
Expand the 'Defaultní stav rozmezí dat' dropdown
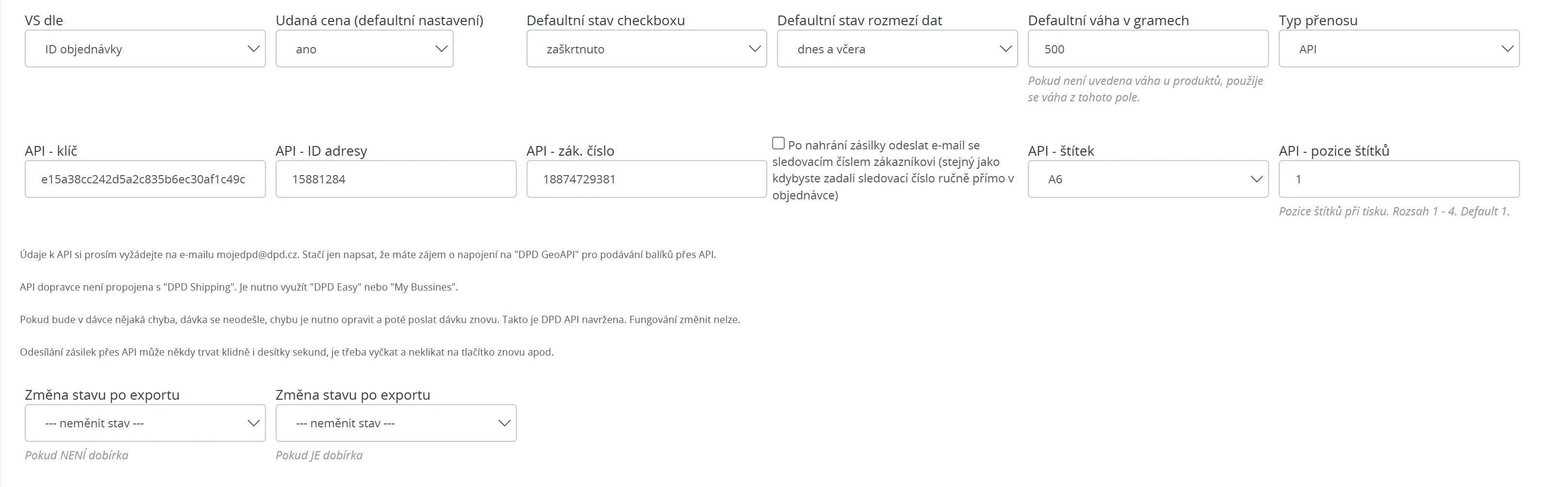897,49
